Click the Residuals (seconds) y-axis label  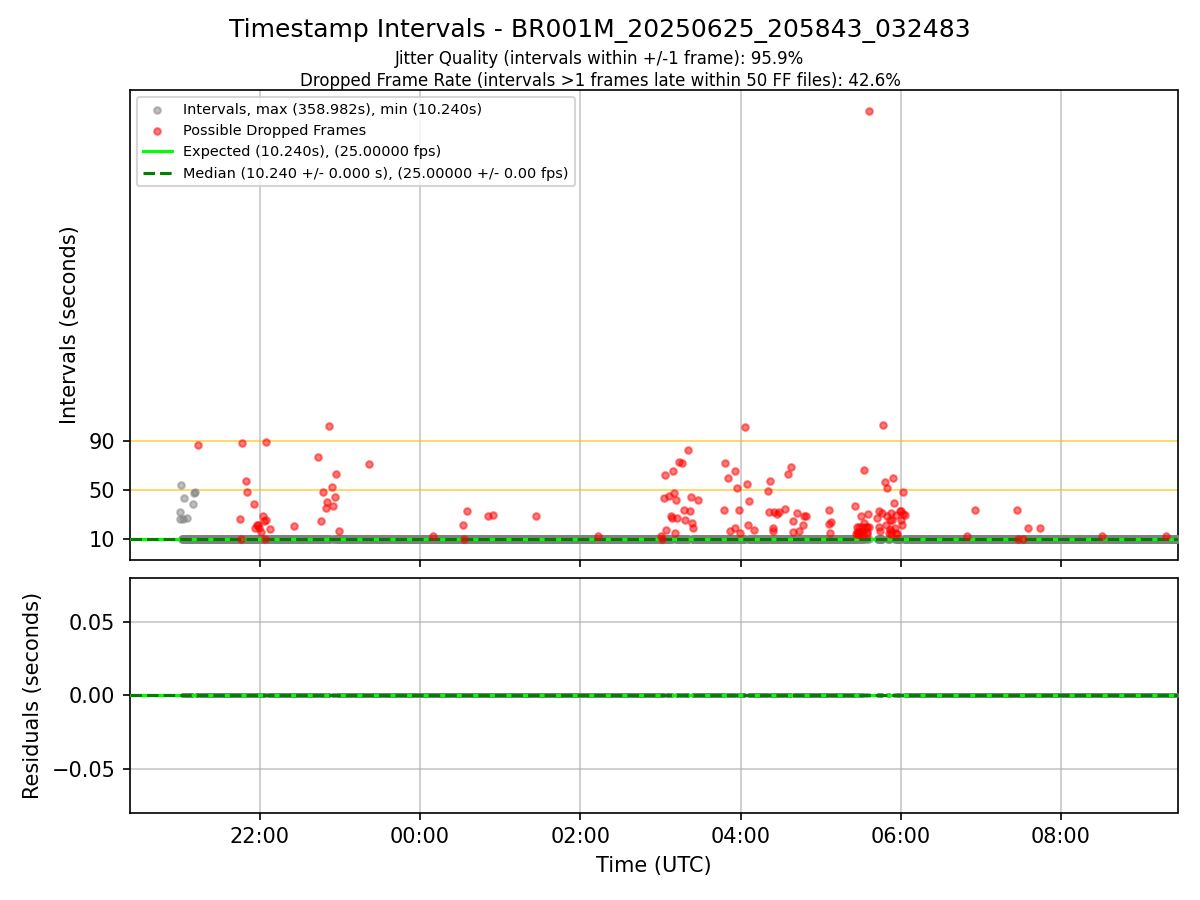[x=32, y=696]
